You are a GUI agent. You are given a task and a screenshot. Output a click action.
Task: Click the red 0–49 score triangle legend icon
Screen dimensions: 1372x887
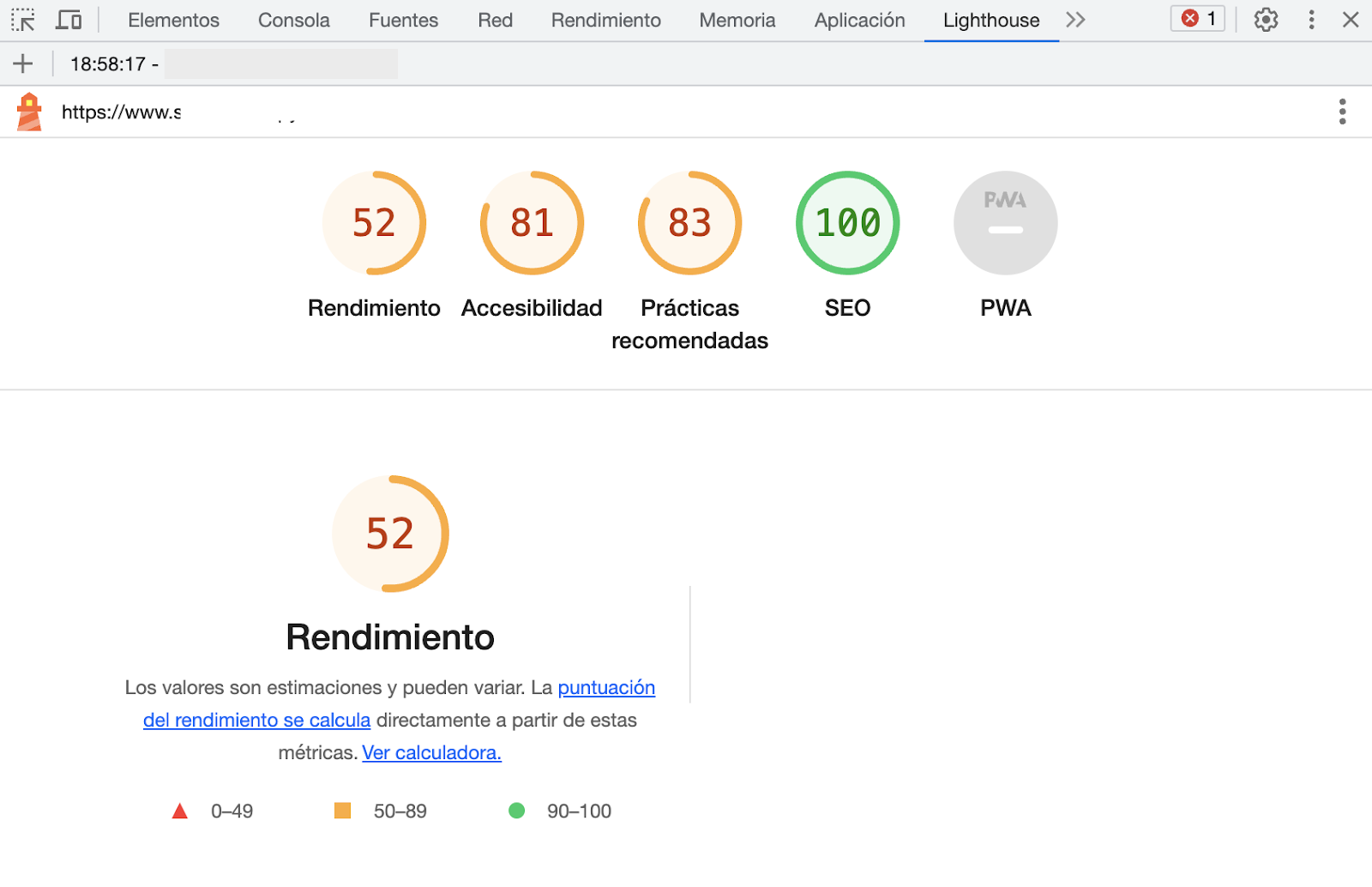[180, 810]
